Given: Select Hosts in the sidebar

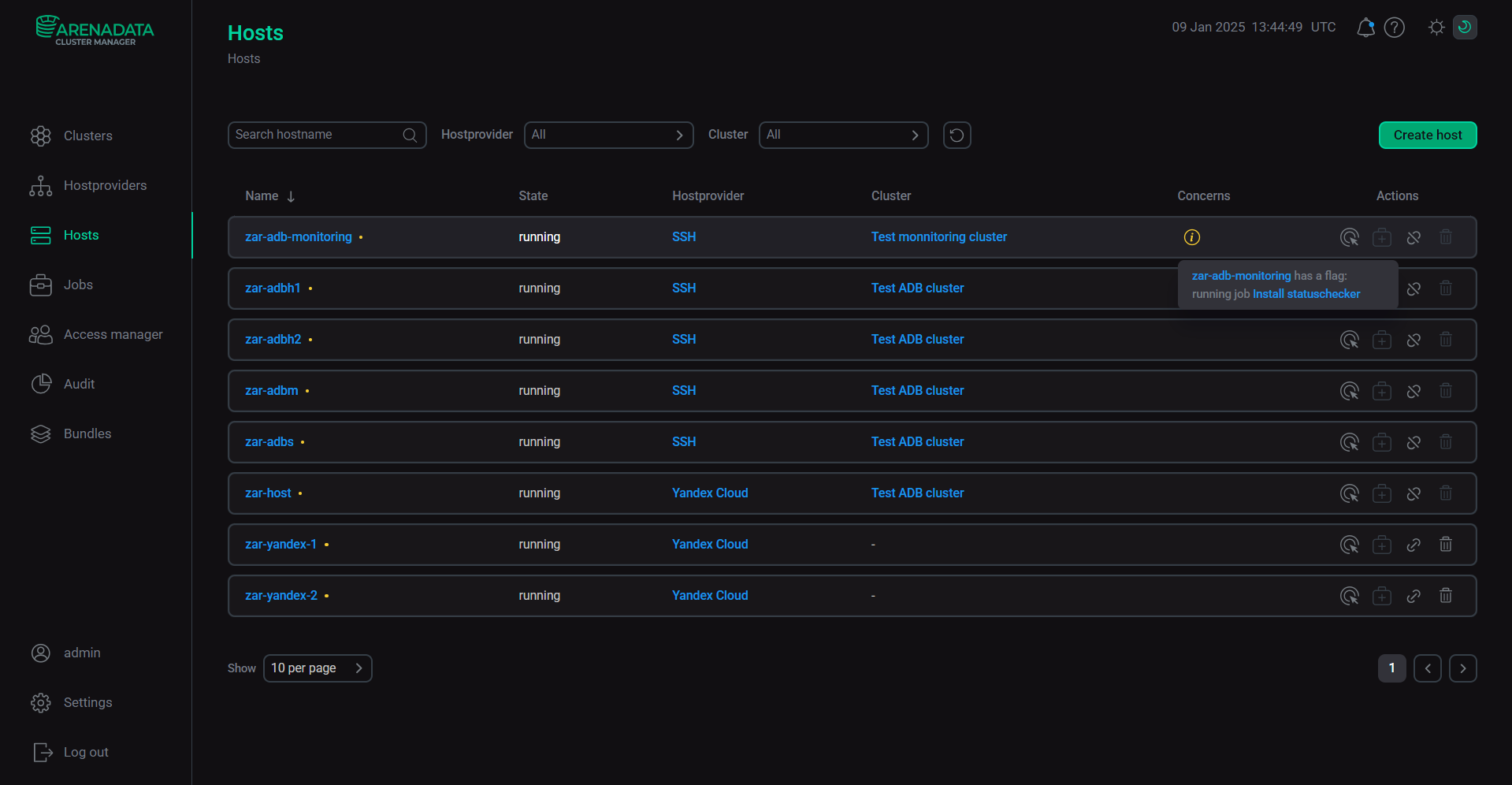Looking at the screenshot, I should tap(65, 235).
